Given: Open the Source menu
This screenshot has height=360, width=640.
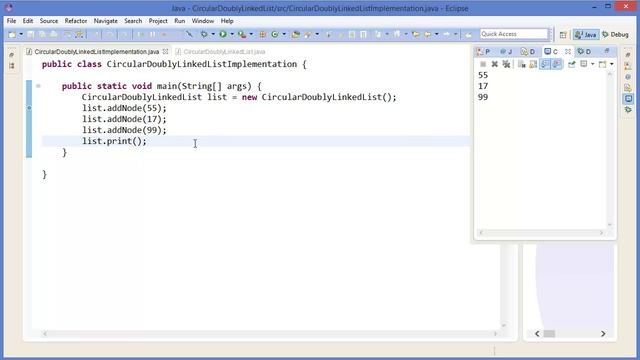Looking at the screenshot, I should [x=49, y=21].
